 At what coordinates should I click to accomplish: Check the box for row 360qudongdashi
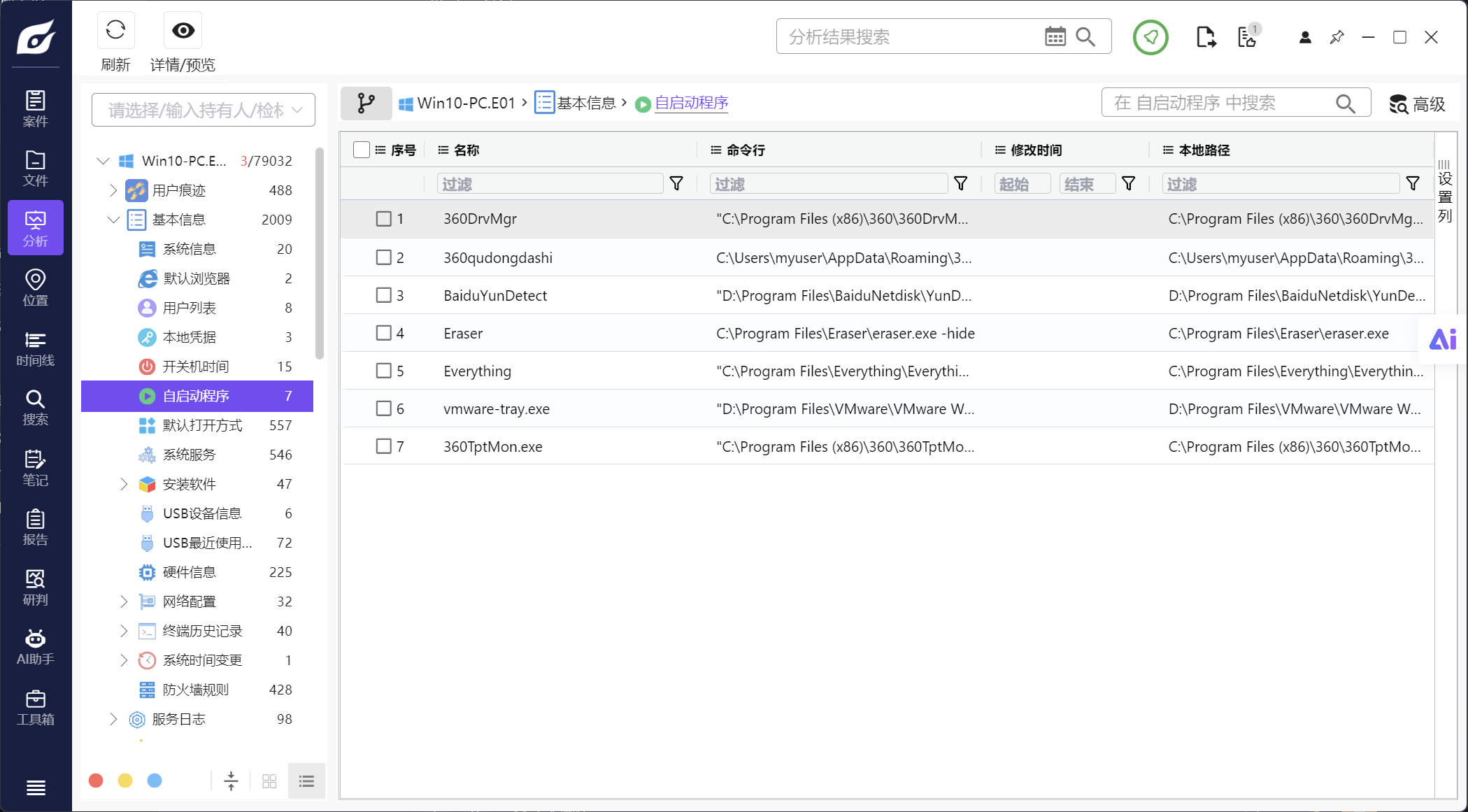click(384, 257)
